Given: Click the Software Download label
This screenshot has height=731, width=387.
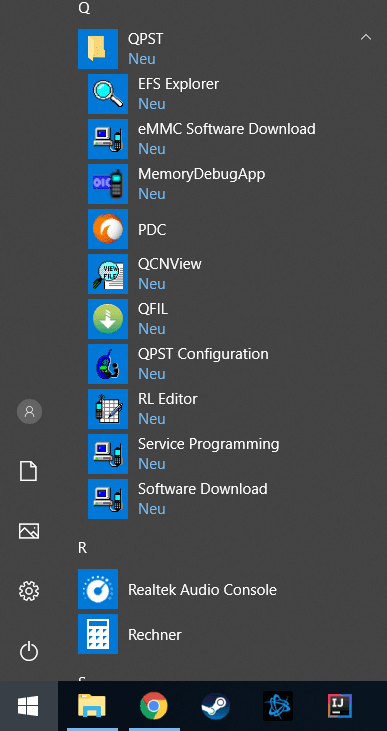Looking at the screenshot, I should (x=203, y=489).
